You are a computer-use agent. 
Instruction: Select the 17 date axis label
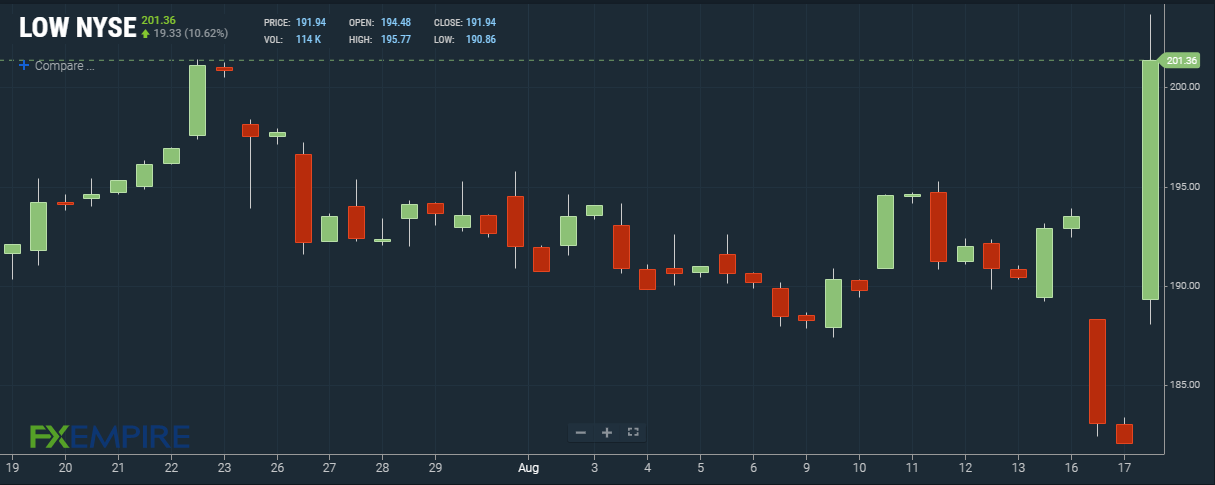click(1124, 467)
